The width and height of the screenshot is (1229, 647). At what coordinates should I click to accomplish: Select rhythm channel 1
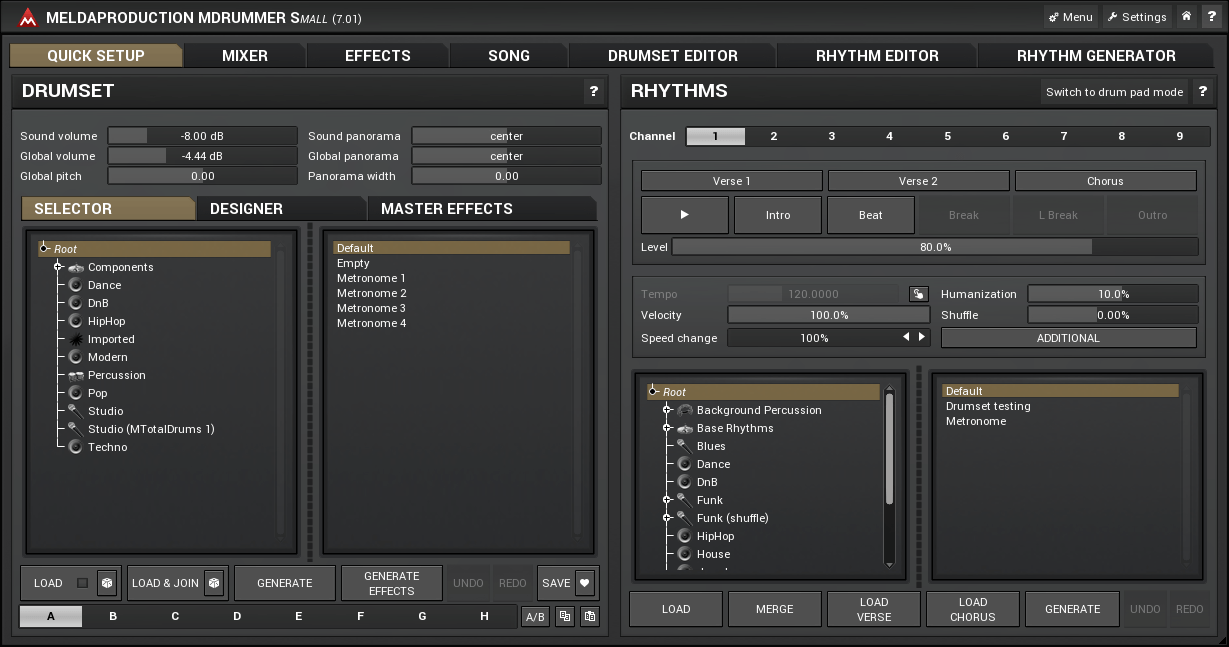point(716,136)
